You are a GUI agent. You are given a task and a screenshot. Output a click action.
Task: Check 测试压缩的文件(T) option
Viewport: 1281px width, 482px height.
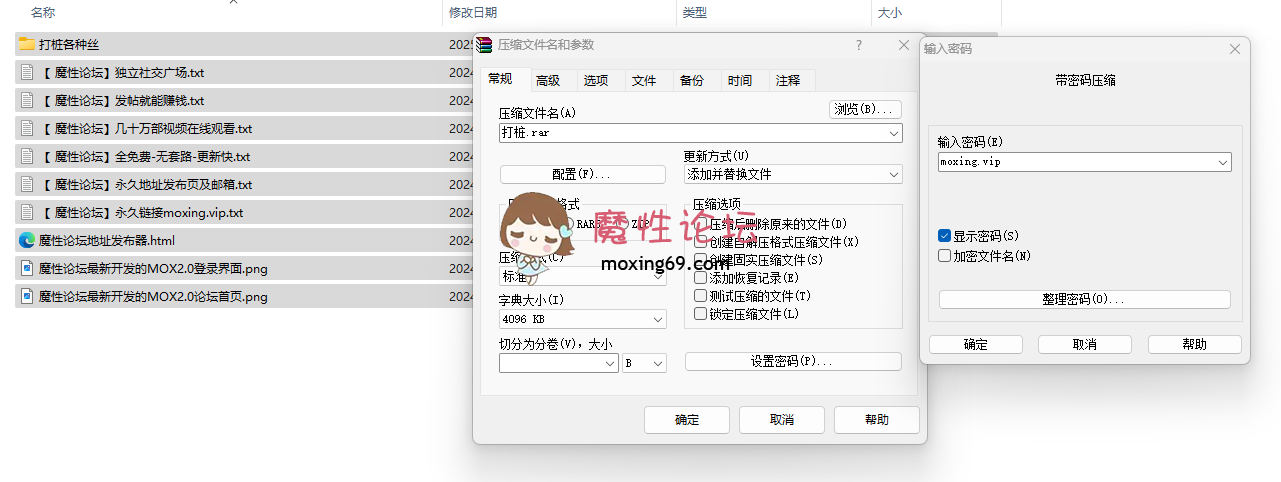click(700, 296)
